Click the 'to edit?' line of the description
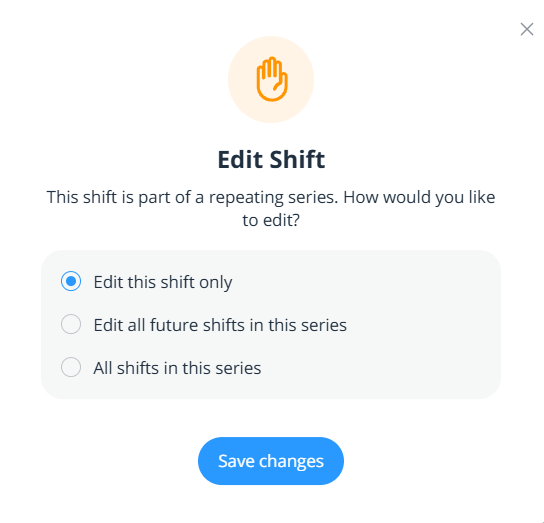Screen dimensions: 544x523 pos(271,220)
